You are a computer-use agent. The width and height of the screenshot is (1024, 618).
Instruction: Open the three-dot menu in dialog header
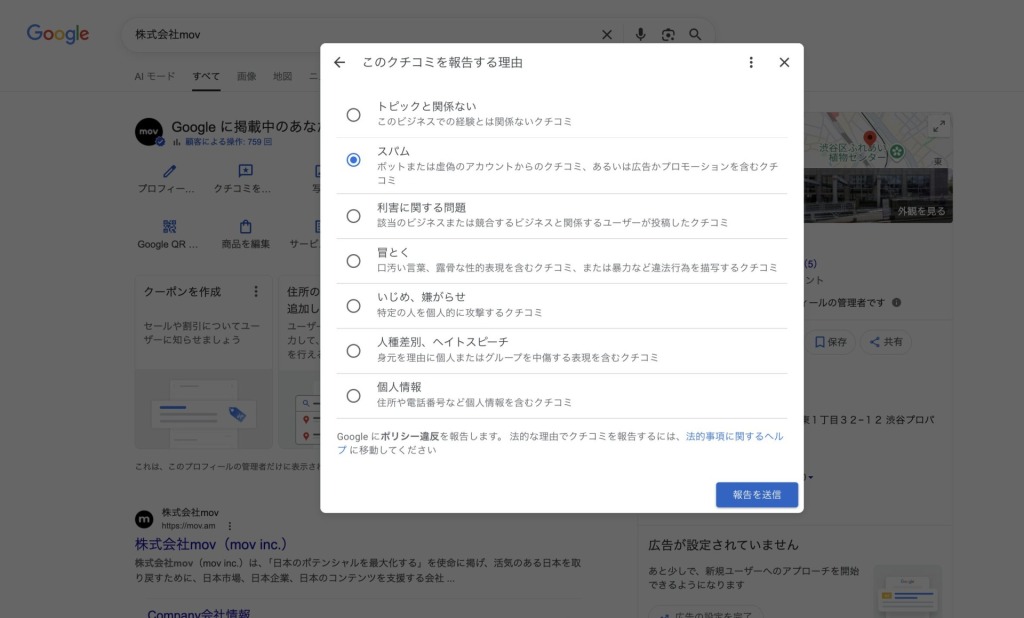[751, 62]
